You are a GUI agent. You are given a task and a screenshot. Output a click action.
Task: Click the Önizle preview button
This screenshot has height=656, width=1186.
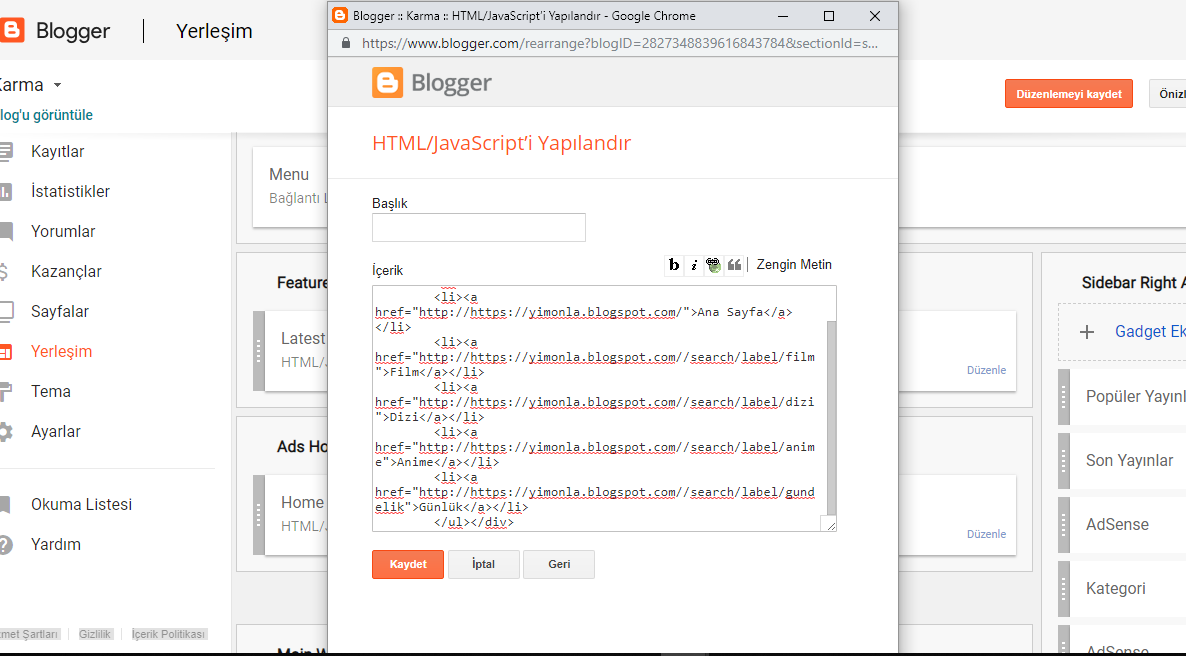[1169, 94]
